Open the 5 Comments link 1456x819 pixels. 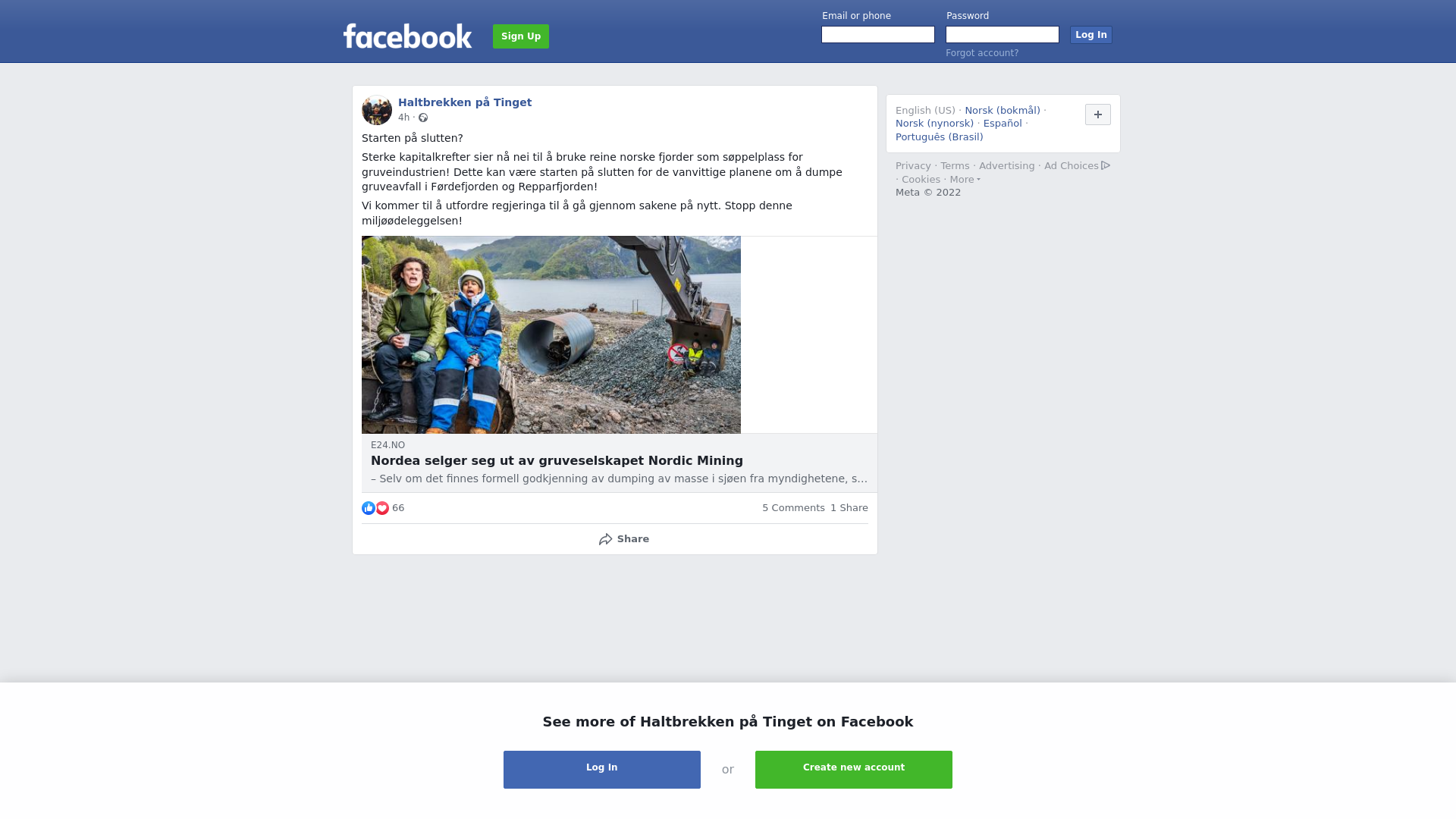click(793, 508)
